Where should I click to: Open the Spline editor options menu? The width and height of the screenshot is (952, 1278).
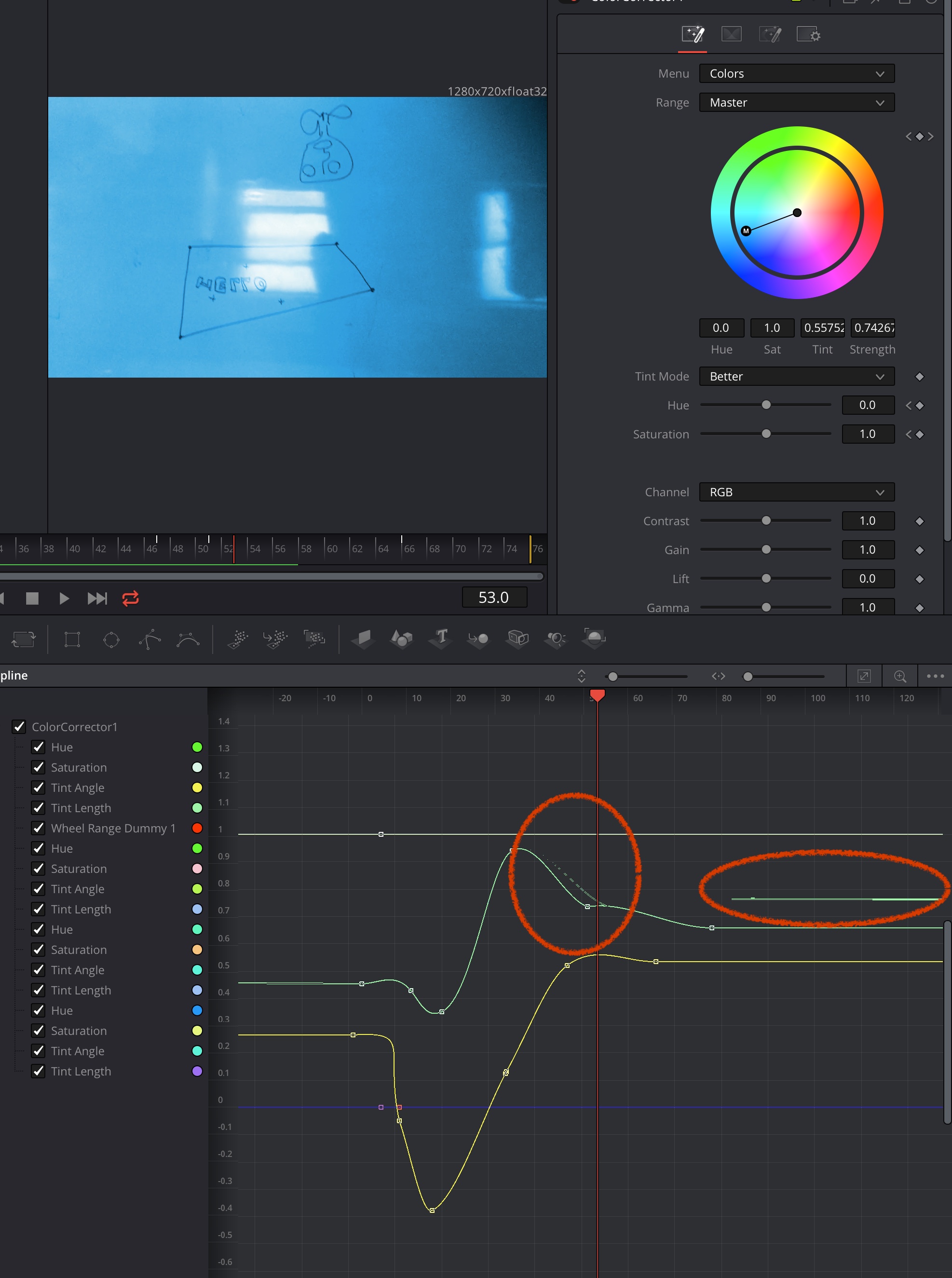tap(935, 676)
